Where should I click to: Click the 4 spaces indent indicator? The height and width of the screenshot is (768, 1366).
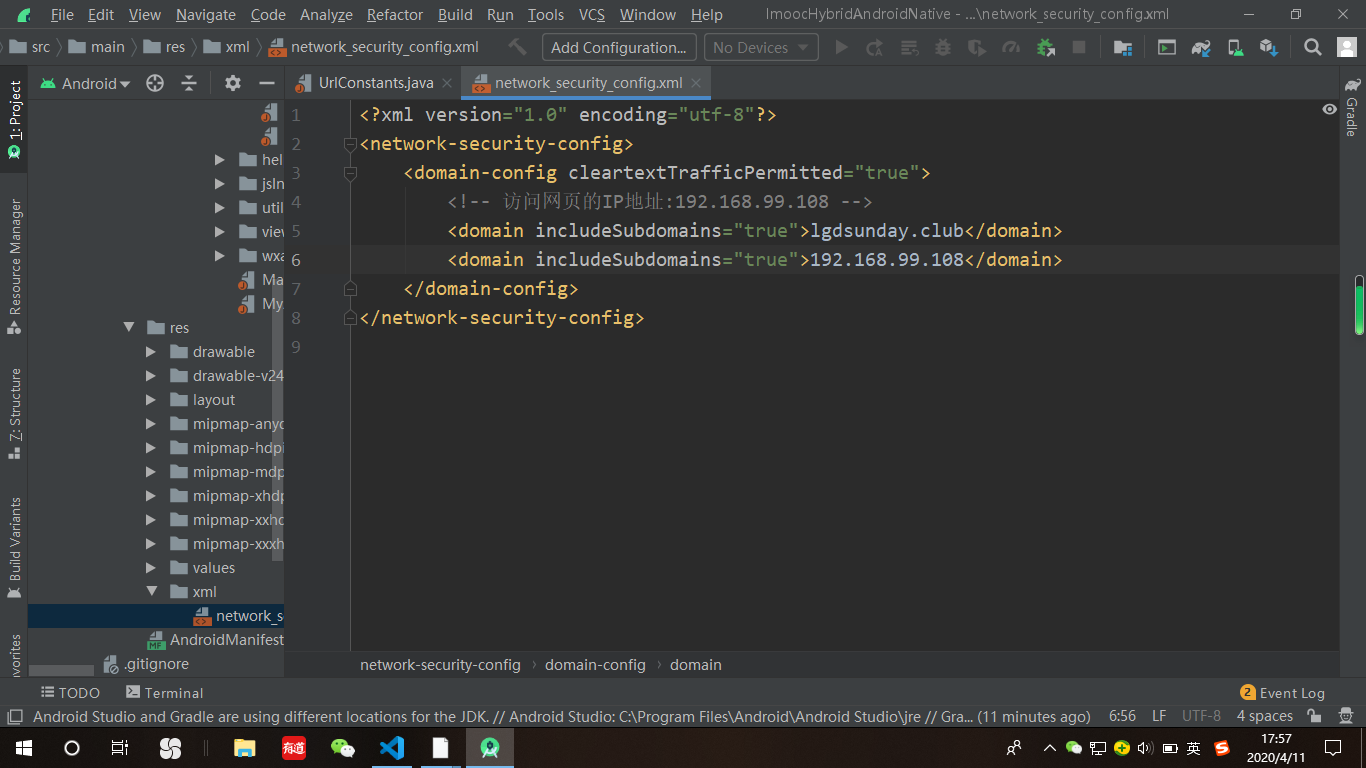(1264, 716)
